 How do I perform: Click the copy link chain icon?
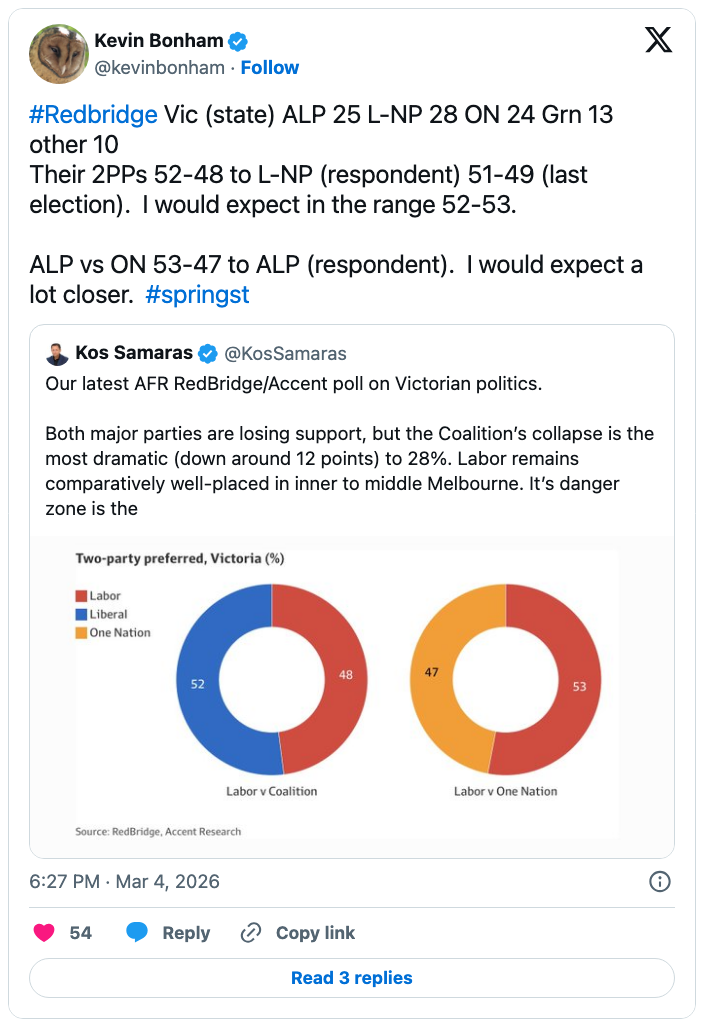click(251, 933)
